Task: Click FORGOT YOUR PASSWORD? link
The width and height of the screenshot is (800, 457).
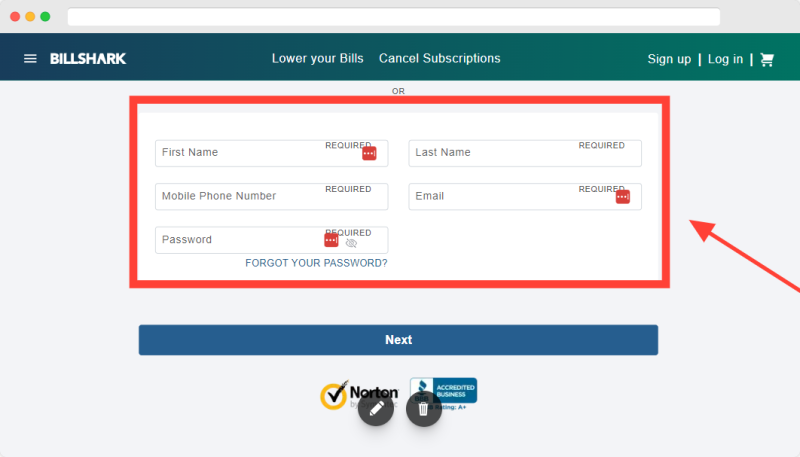Action: 316,263
